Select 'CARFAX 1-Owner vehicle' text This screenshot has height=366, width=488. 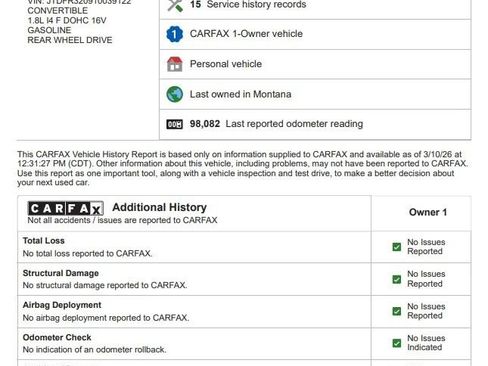click(246, 34)
